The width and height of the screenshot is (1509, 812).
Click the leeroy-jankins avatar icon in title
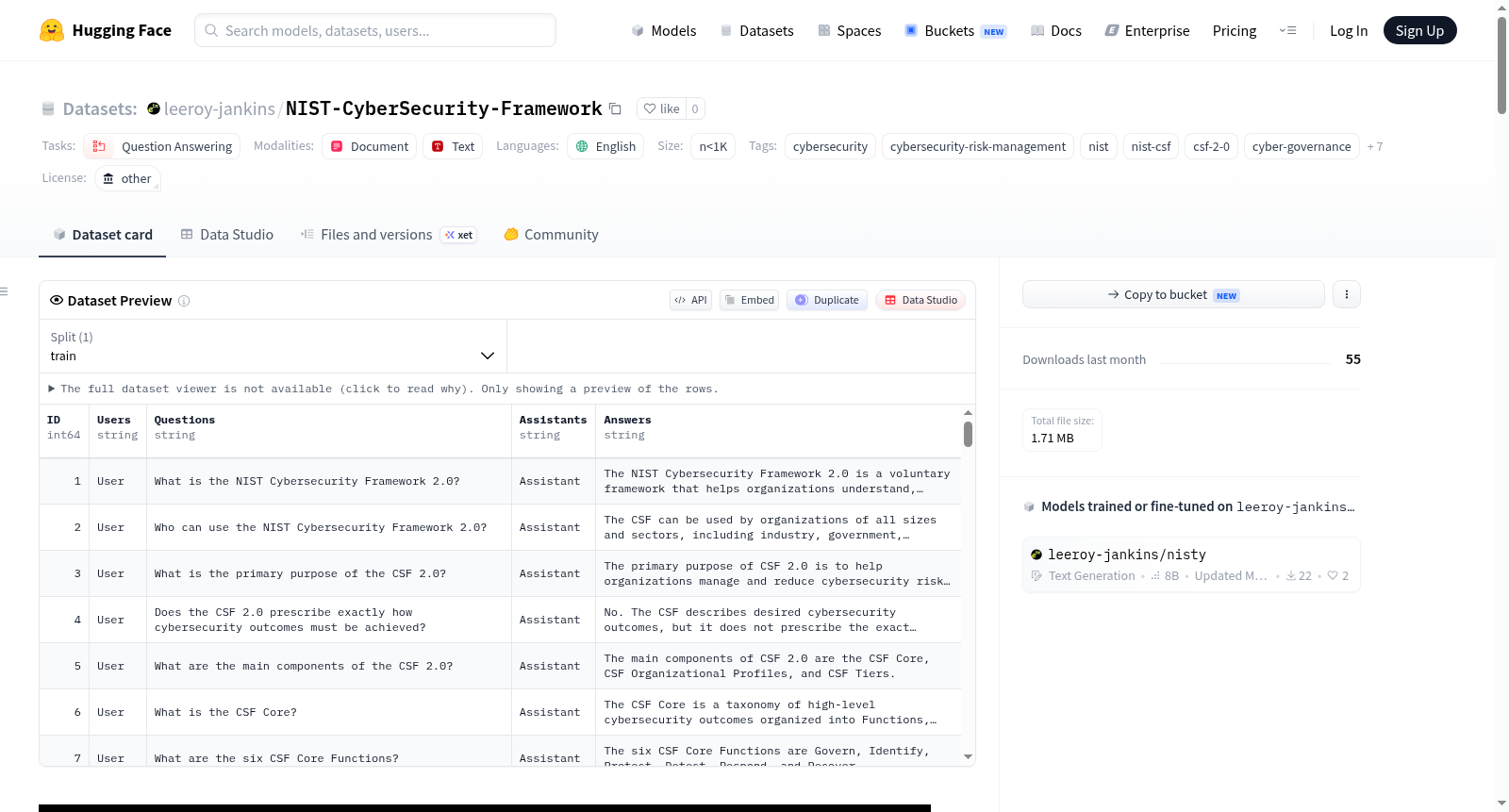point(154,108)
